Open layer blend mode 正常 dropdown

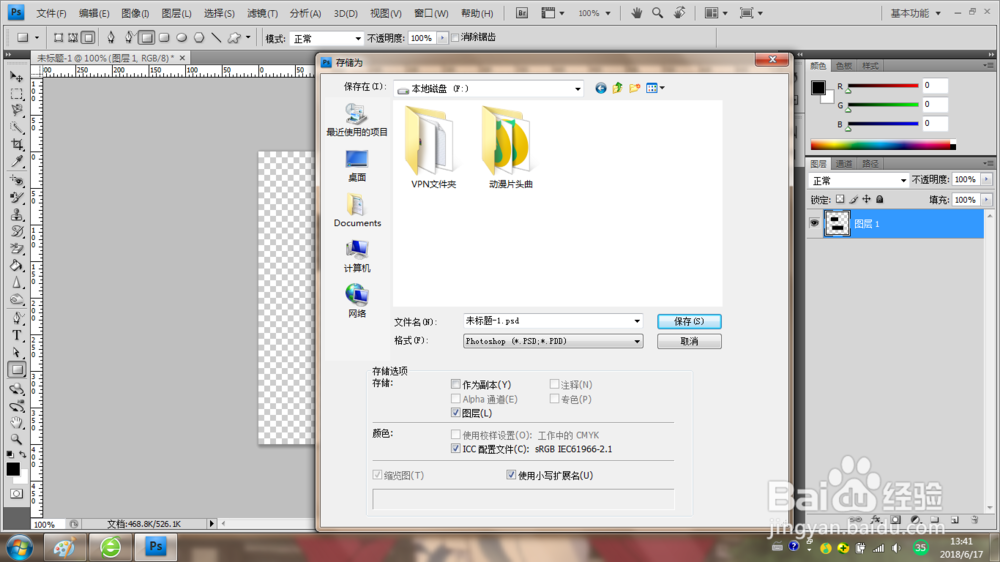pyautogui.click(x=858, y=181)
